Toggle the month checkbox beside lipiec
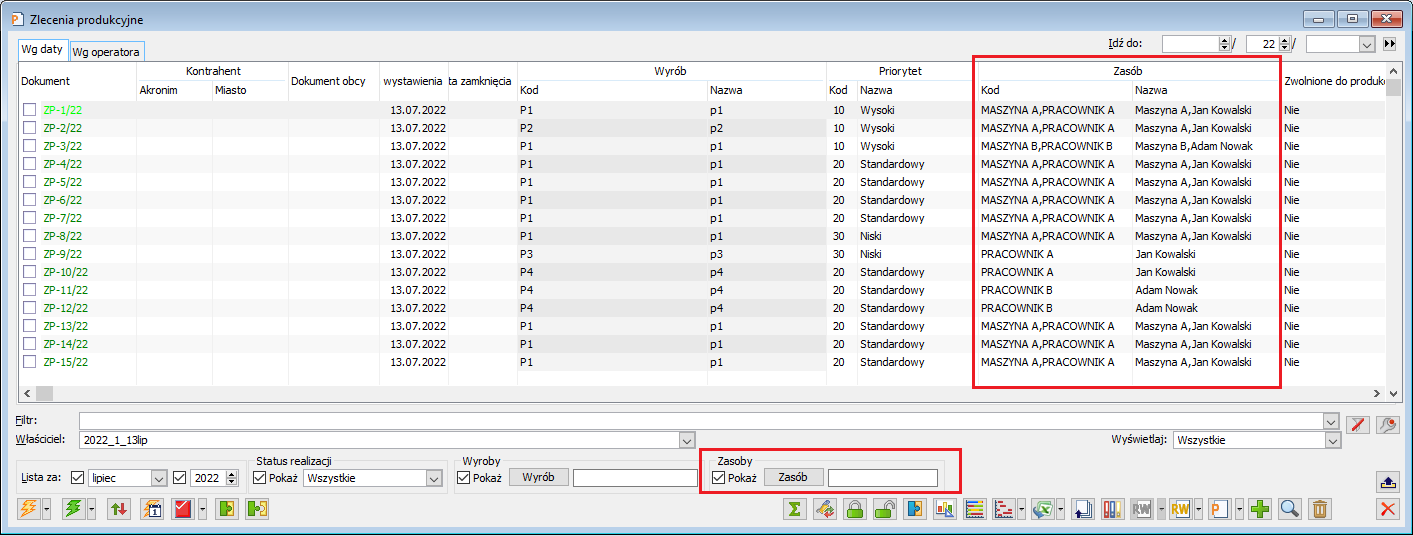This screenshot has height=536, width=1413. 78,478
